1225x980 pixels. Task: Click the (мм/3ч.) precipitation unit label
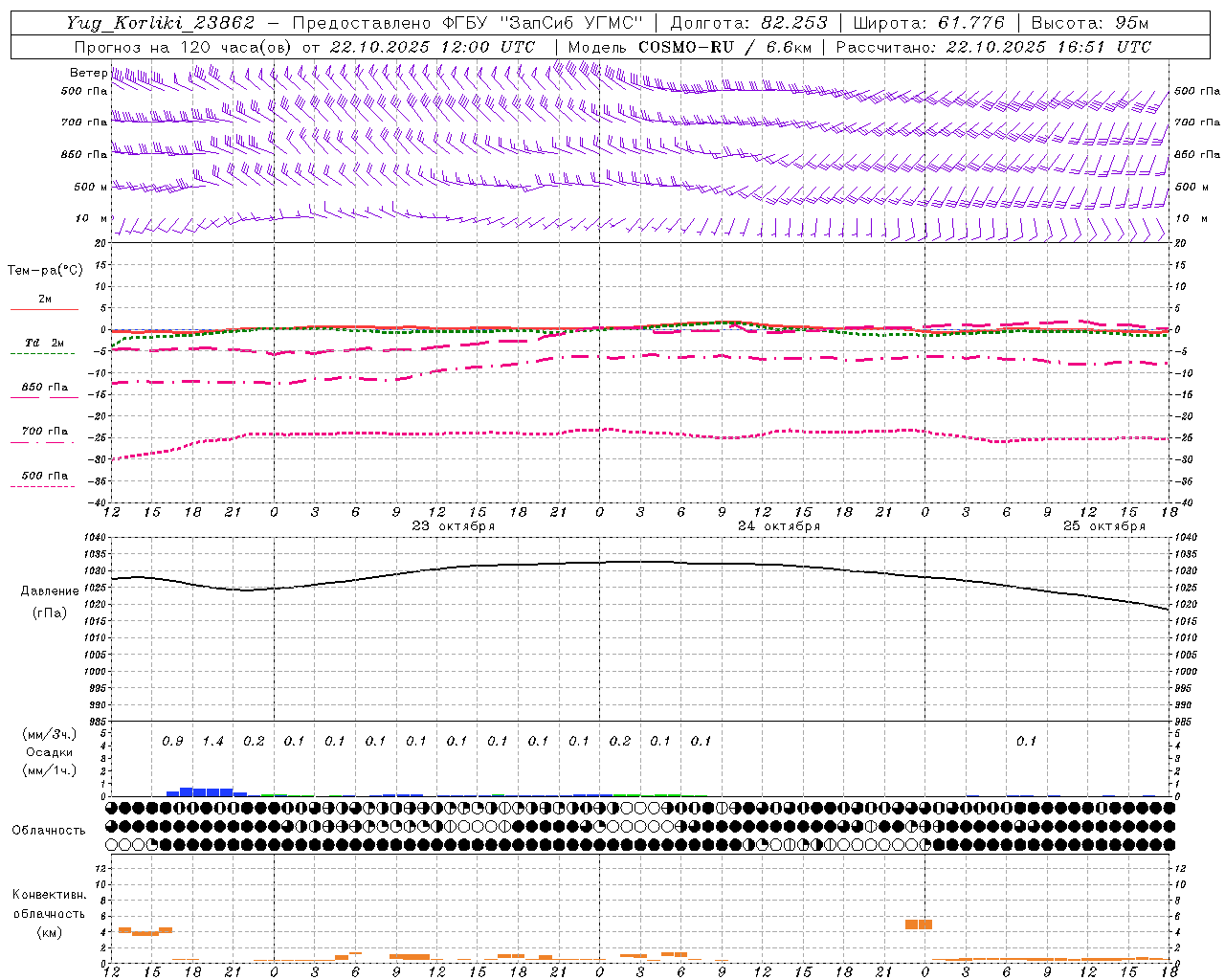pyautogui.click(x=50, y=734)
